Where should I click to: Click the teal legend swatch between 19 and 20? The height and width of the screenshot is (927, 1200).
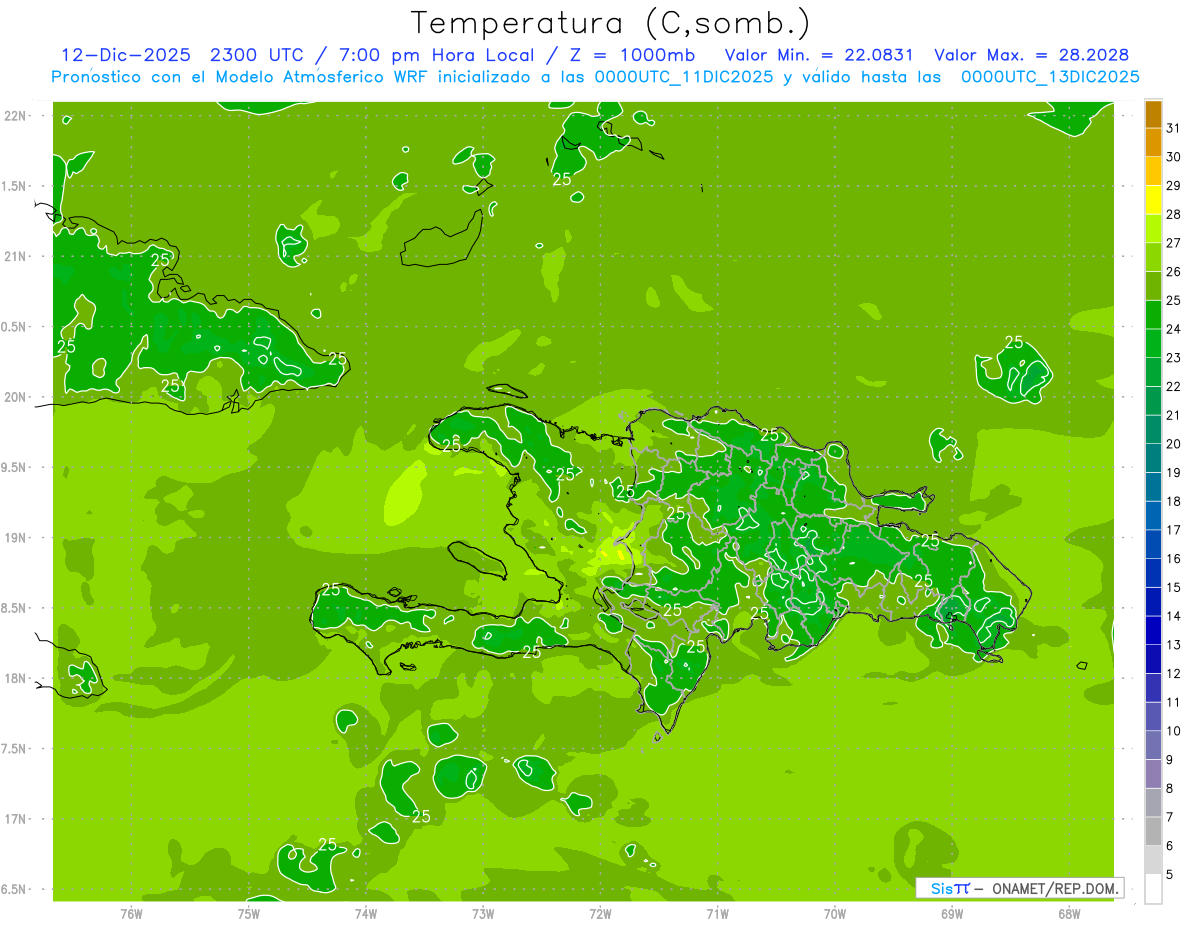[1153, 459]
